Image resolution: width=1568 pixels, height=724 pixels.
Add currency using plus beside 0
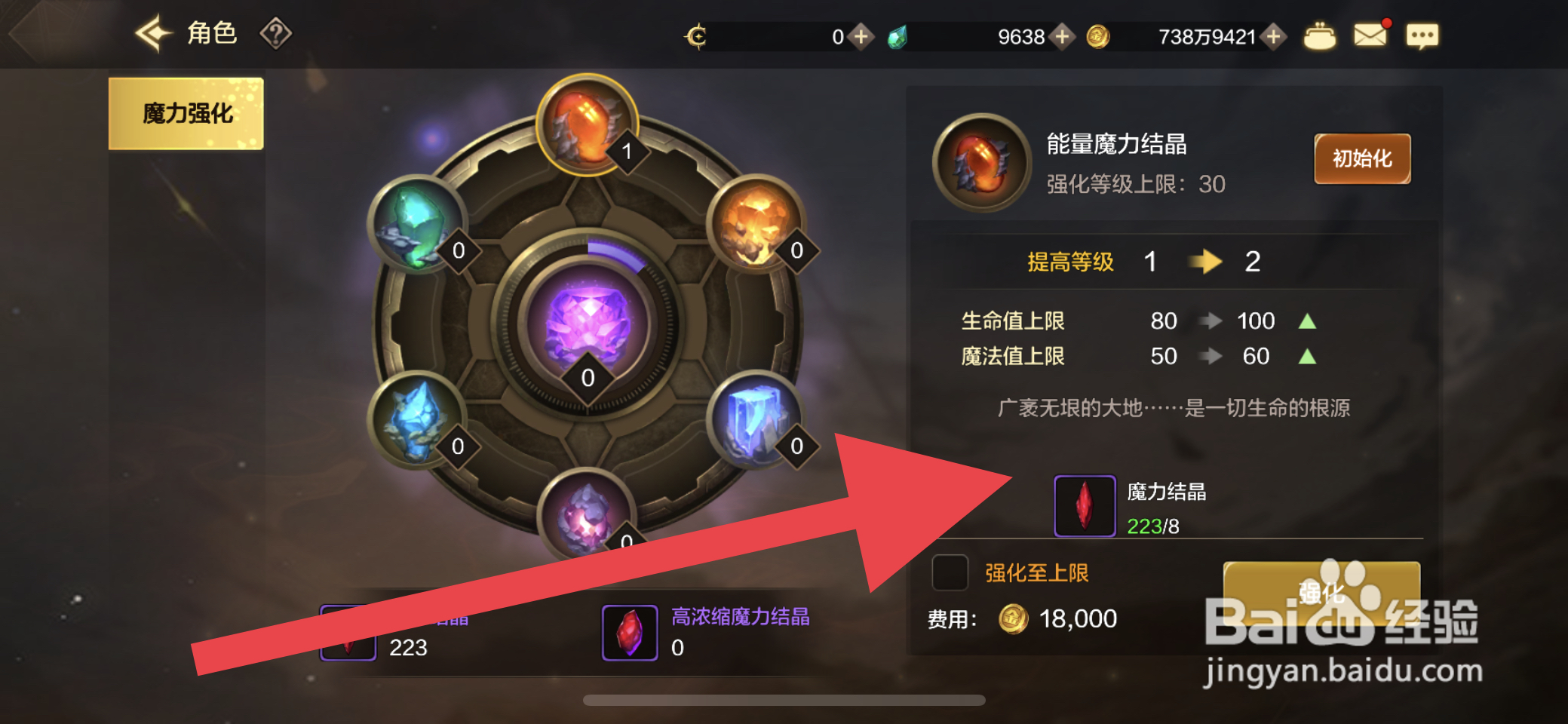[x=861, y=36]
